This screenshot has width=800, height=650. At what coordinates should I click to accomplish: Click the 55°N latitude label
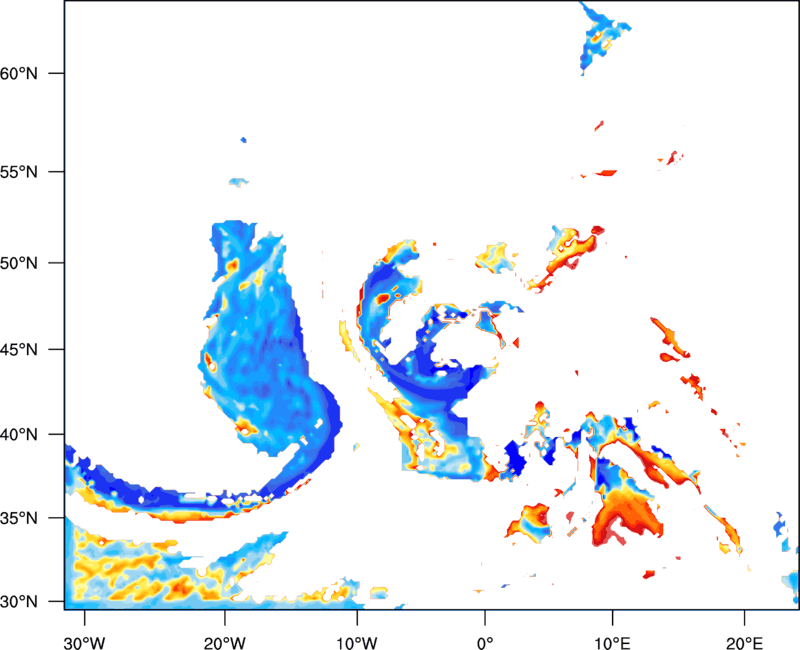[x=19, y=172]
